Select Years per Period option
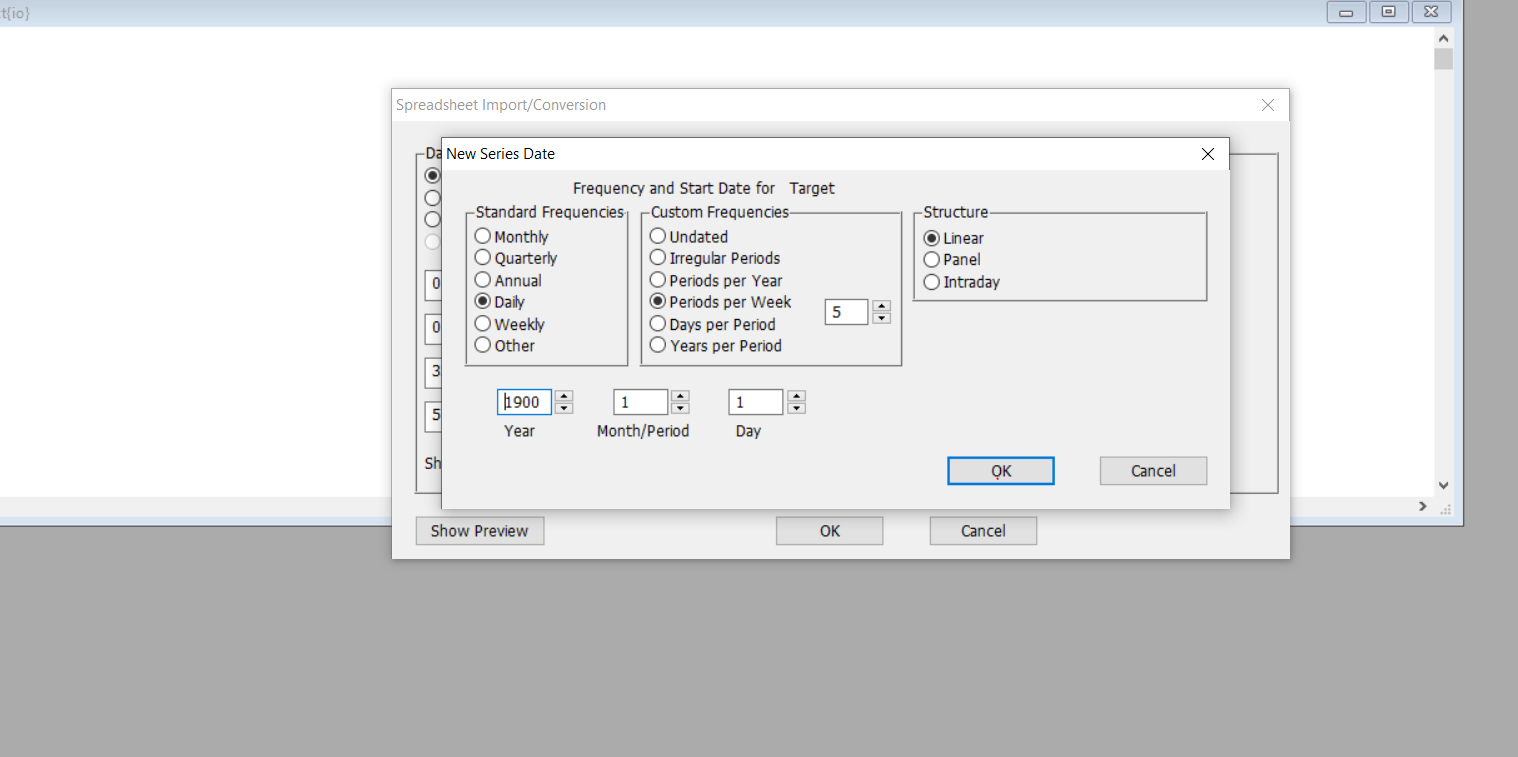 [658, 345]
